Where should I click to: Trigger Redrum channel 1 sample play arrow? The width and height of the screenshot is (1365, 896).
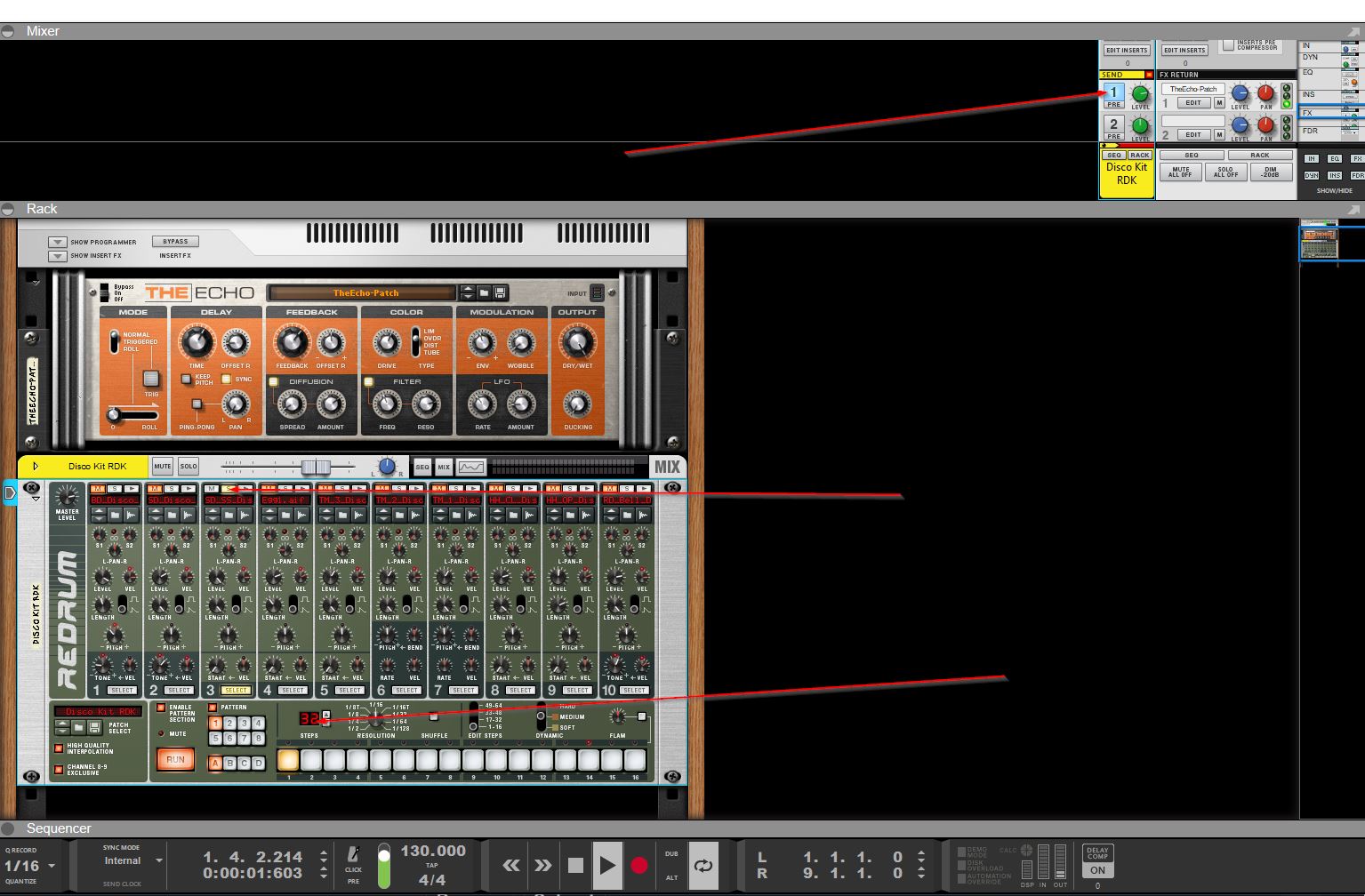click(x=130, y=489)
